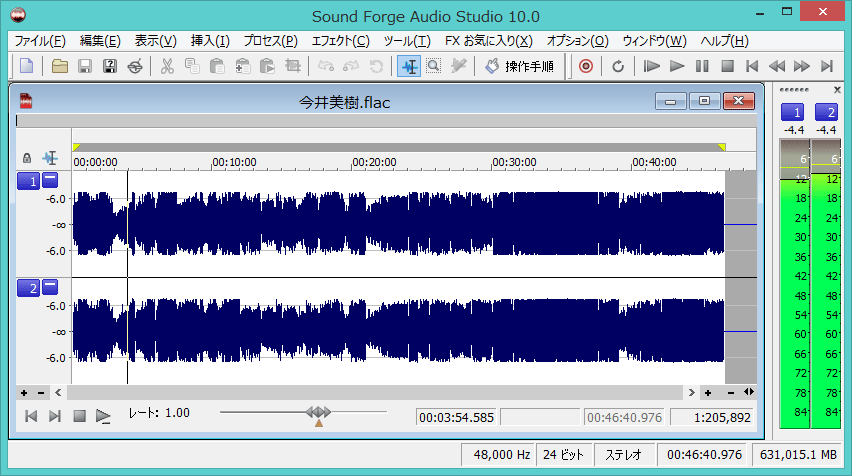Click the zoom time resize arrows button
Viewport: 852px width, 476px height.
click(x=749, y=392)
